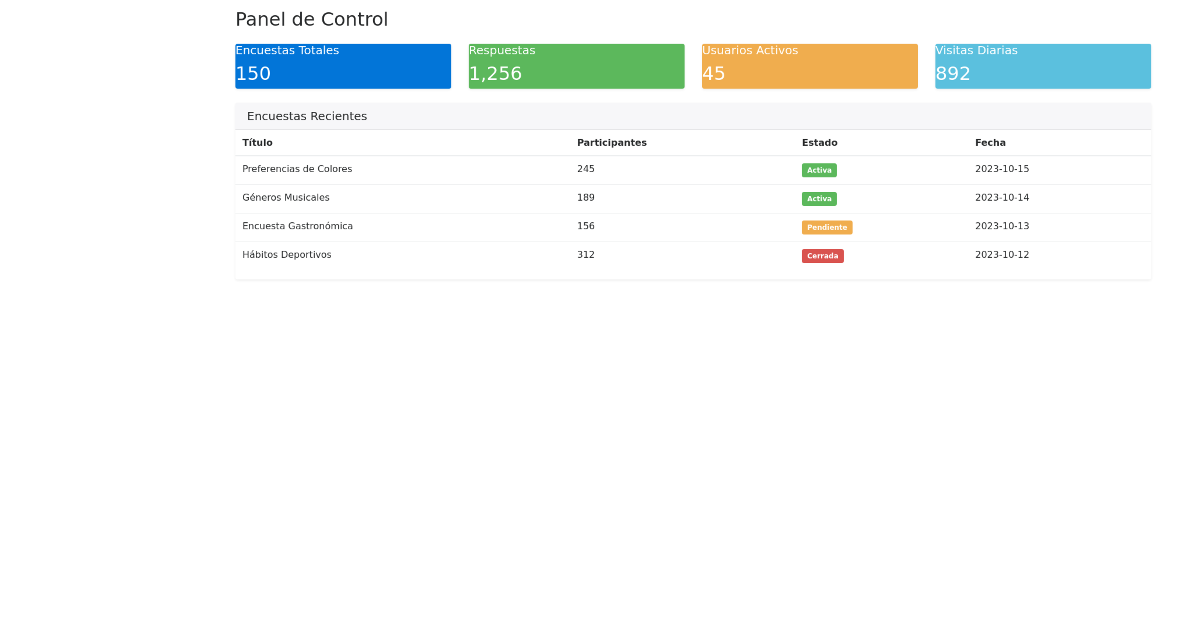Click the red Cerrada status badge

tap(822, 256)
